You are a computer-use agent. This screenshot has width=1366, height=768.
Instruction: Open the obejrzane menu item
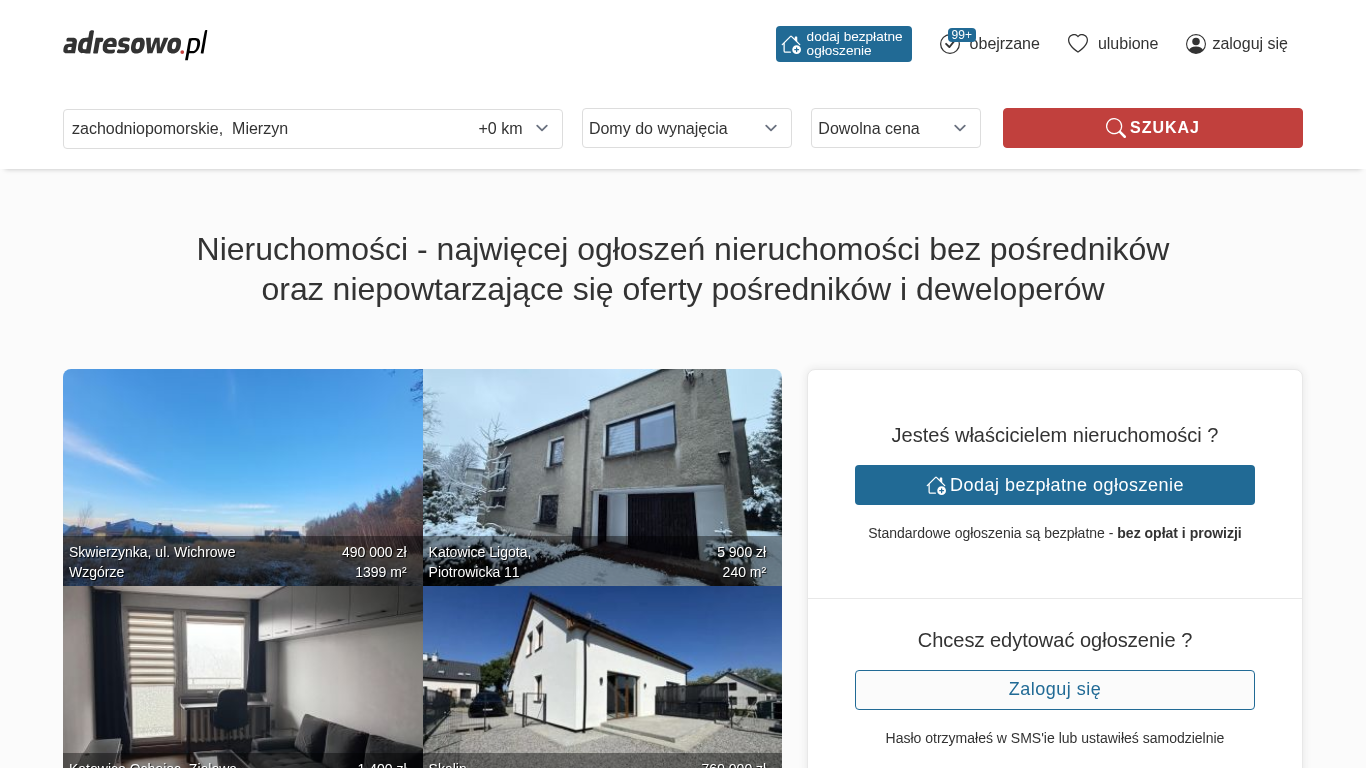pos(1004,44)
